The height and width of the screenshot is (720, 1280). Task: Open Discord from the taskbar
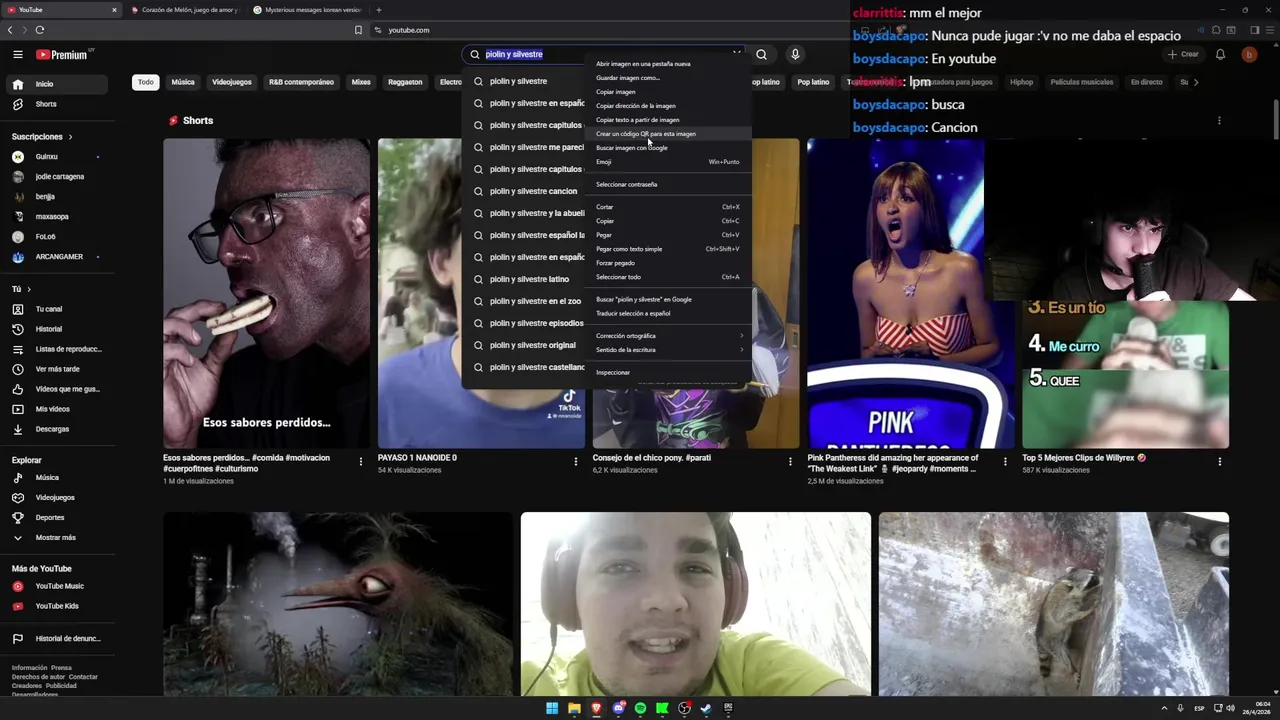pyautogui.click(x=618, y=708)
